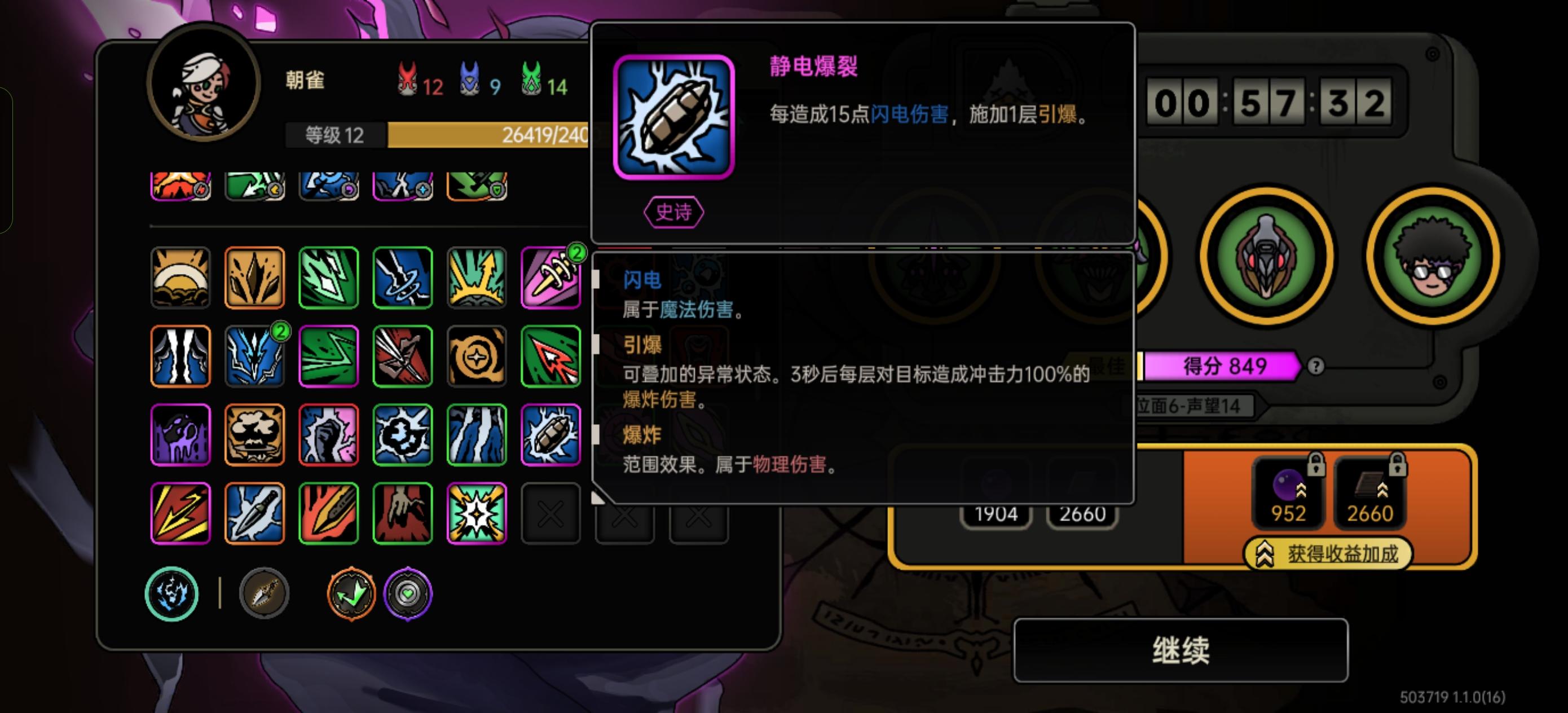Select the red arrow cursor skill icon
Viewport: 1568px width, 713px height.
click(550, 355)
